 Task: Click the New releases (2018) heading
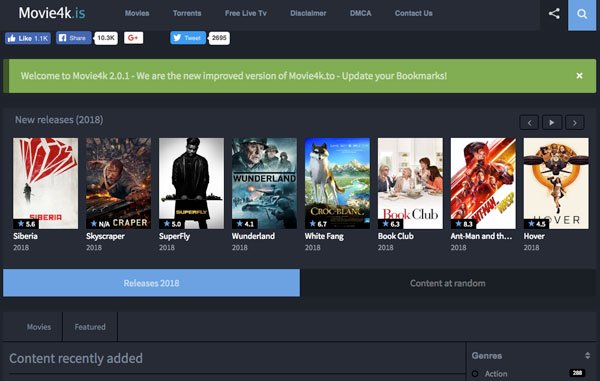pos(59,120)
